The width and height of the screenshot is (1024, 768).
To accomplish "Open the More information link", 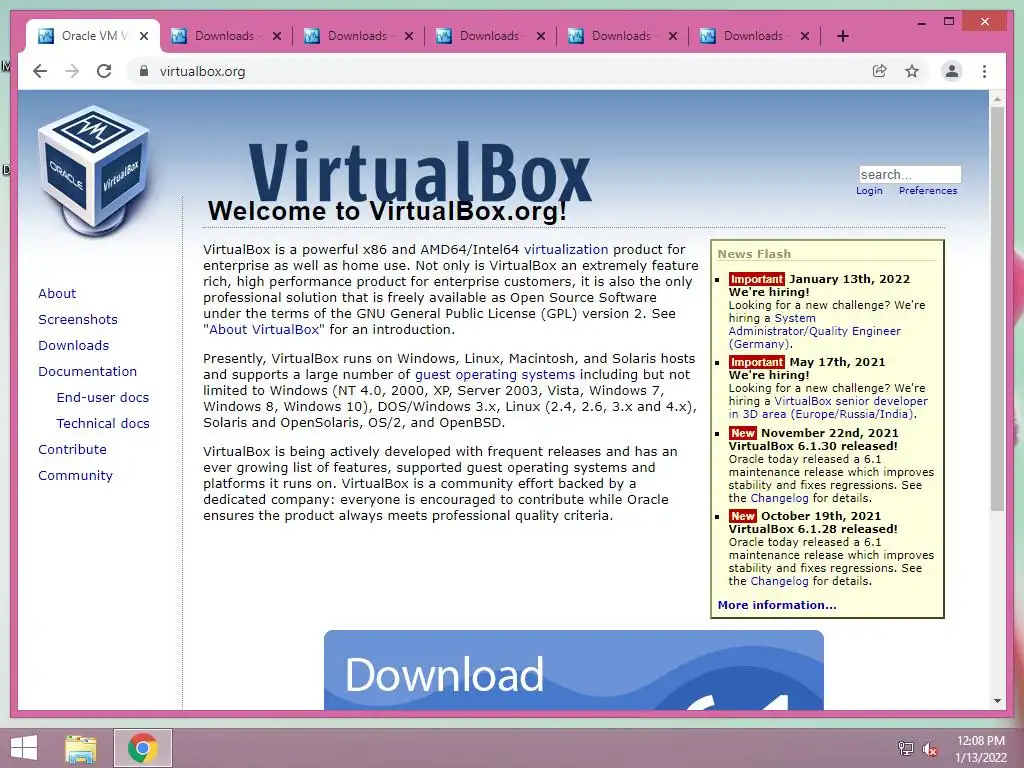I will (776, 605).
